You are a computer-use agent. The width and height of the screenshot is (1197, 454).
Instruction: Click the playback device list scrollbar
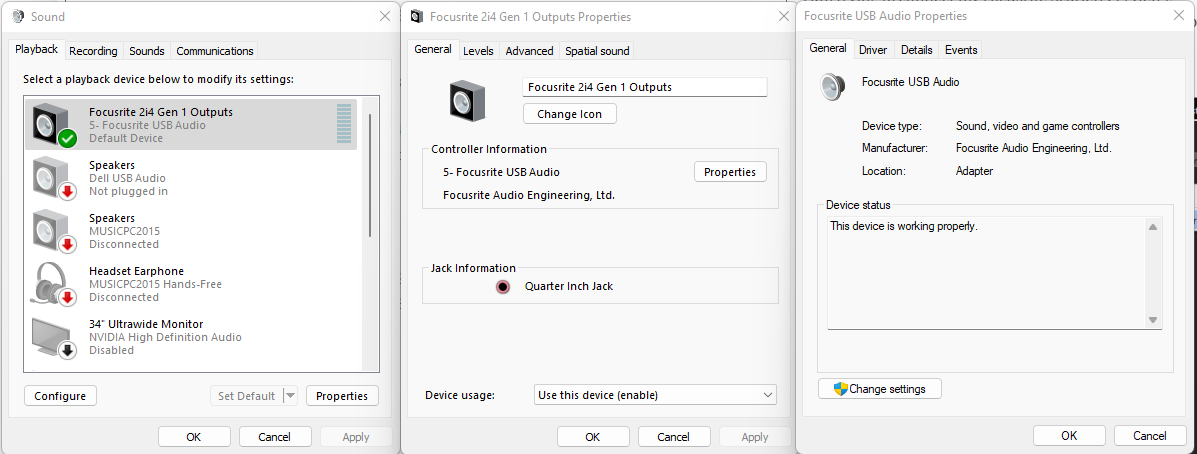click(x=371, y=175)
